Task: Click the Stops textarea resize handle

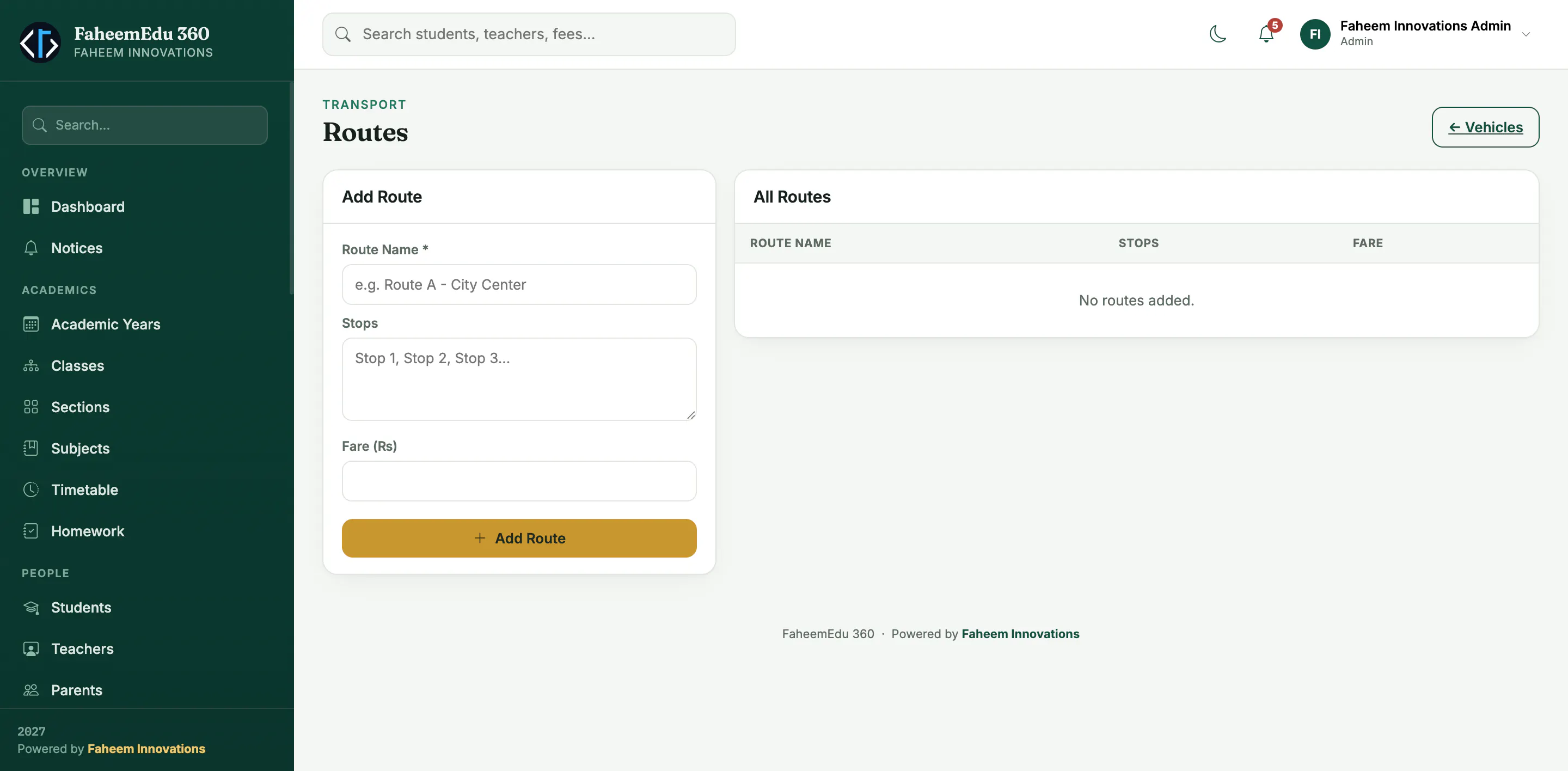Action: [691, 415]
